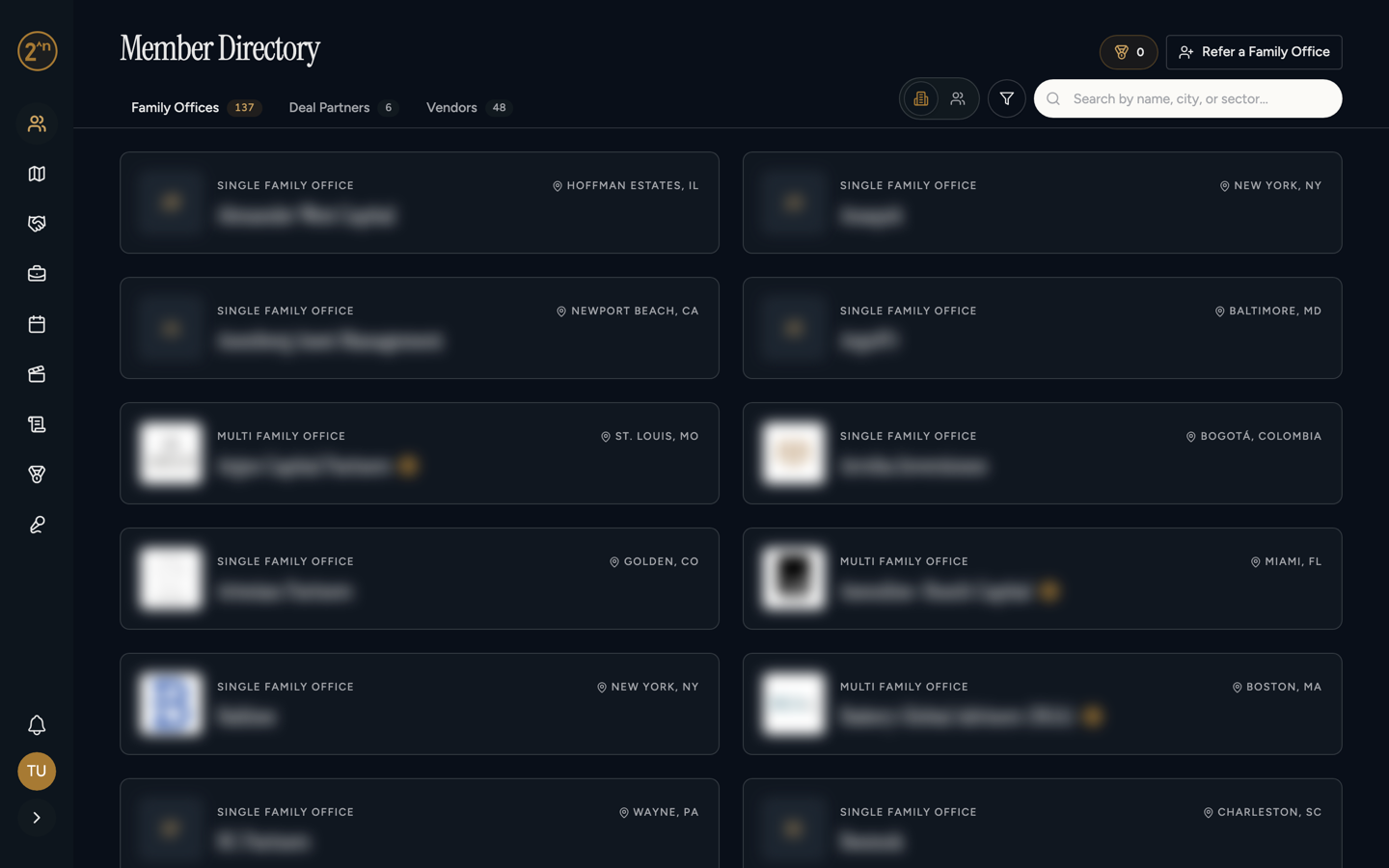Click the 6 count badge on Deal Partners
1389x868 pixels.
coord(388,108)
